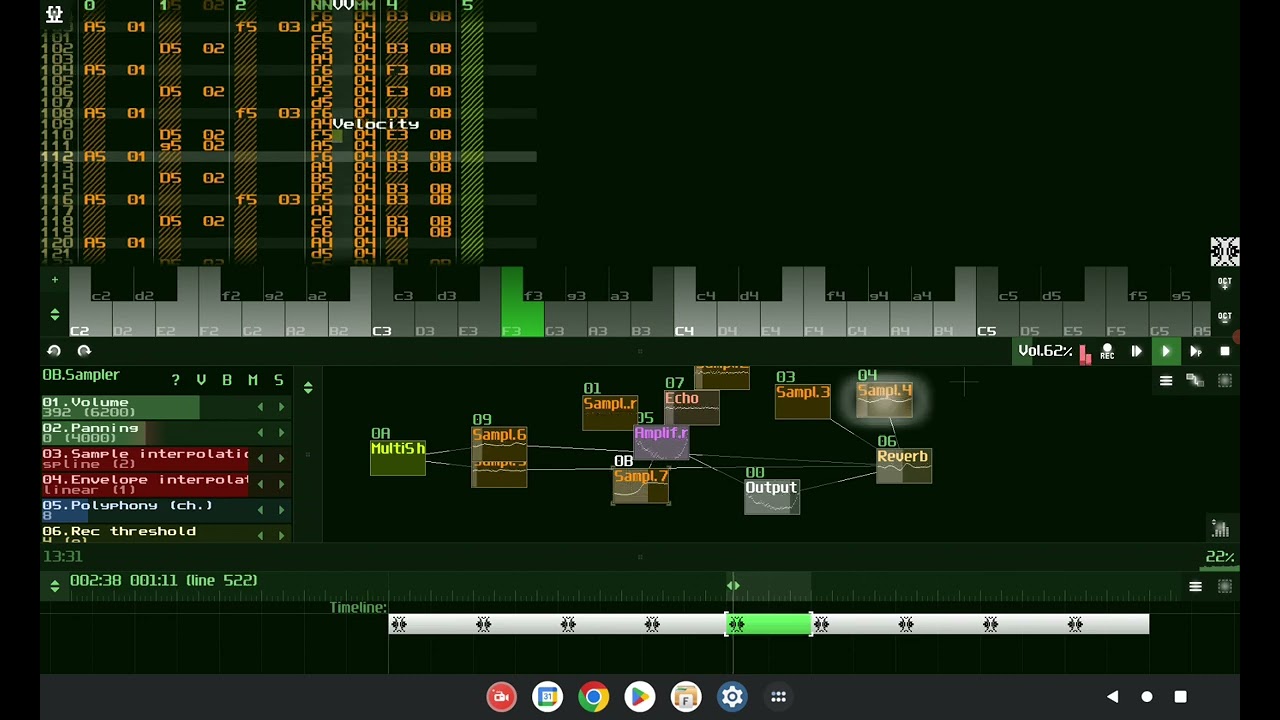Image resolution: width=1280 pixels, height=720 pixels.
Task: Open the Files app from the shelf
Action: pyautogui.click(x=686, y=697)
